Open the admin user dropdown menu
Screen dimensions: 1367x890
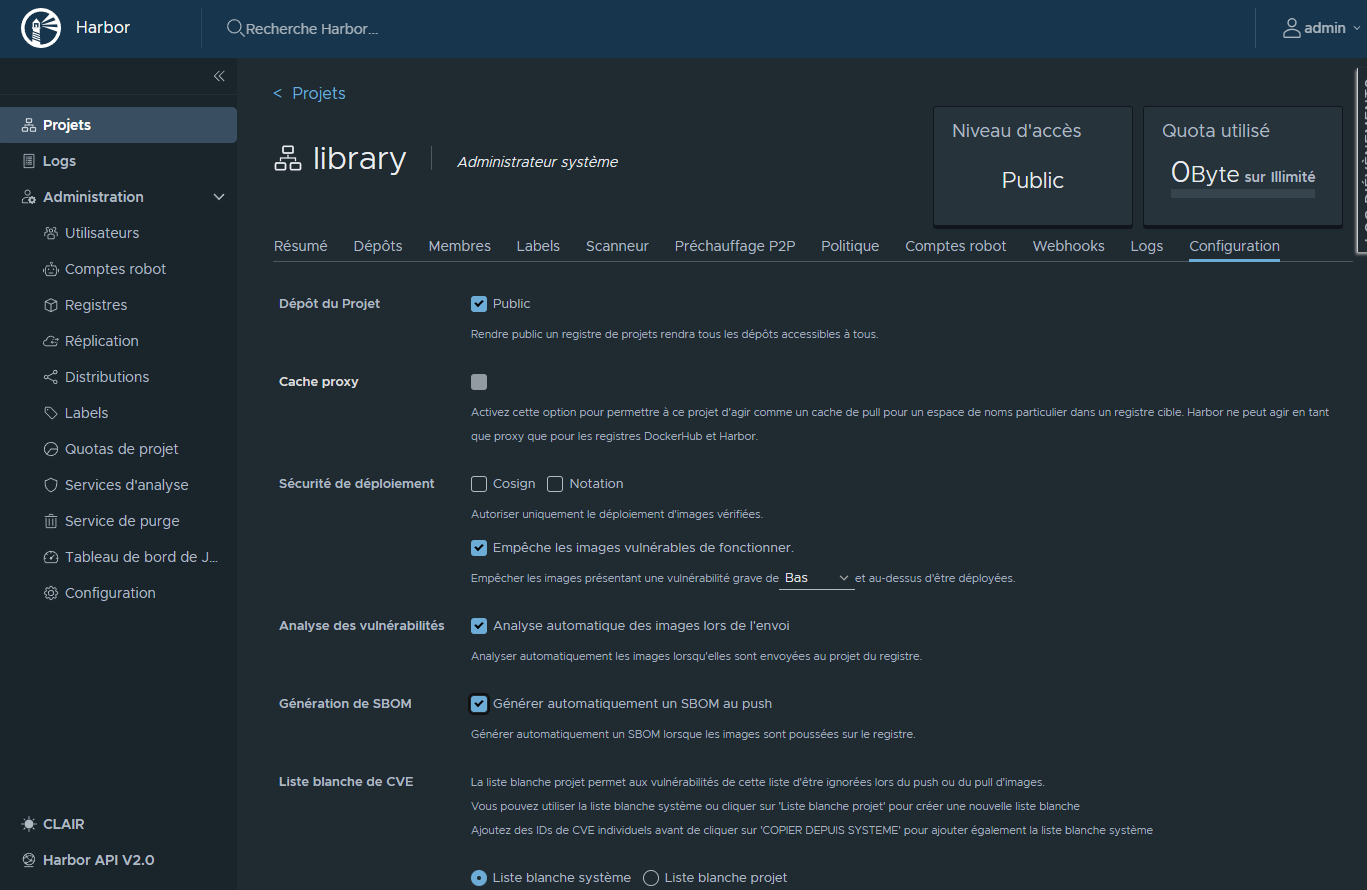pyautogui.click(x=1322, y=28)
